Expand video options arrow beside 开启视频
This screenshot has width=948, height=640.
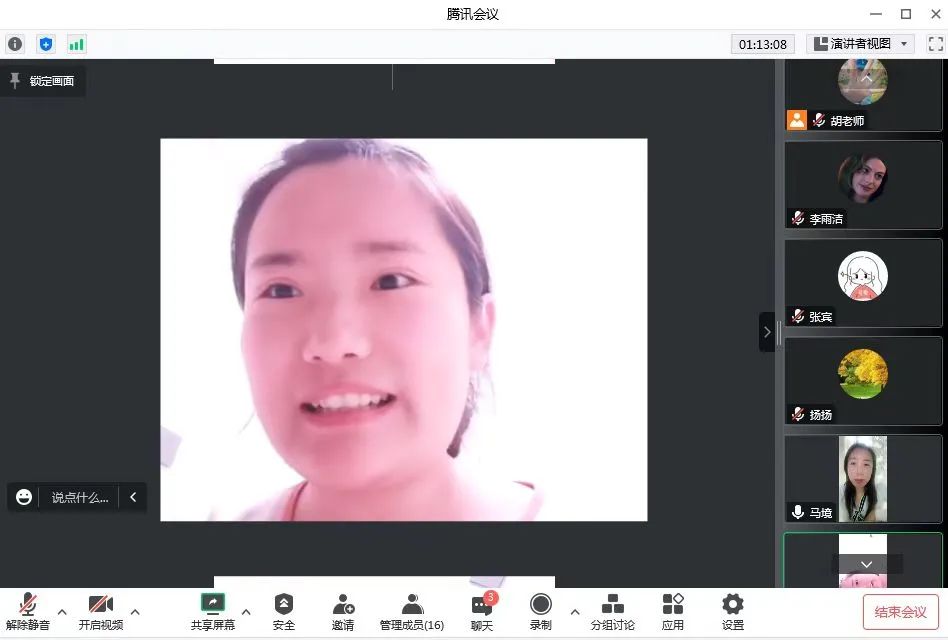click(x=135, y=612)
